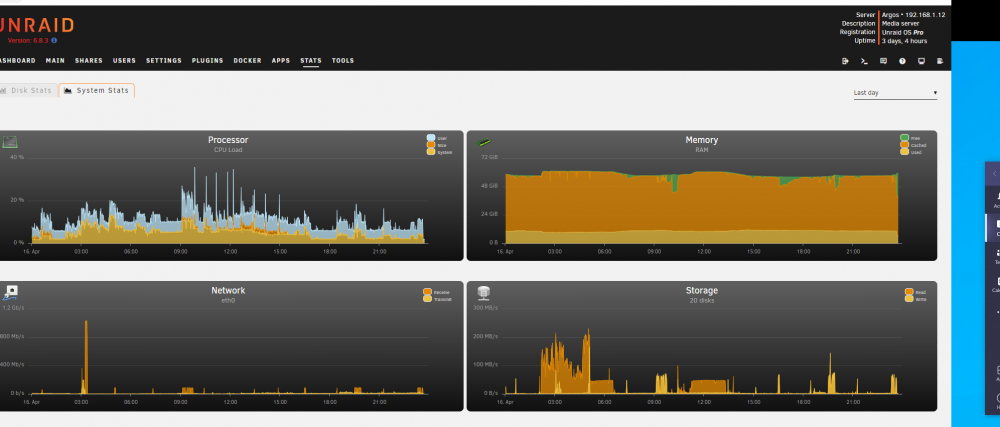Viewport: 1000px width, 427px height.
Task: Open the Shares menu
Action: pos(89,61)
